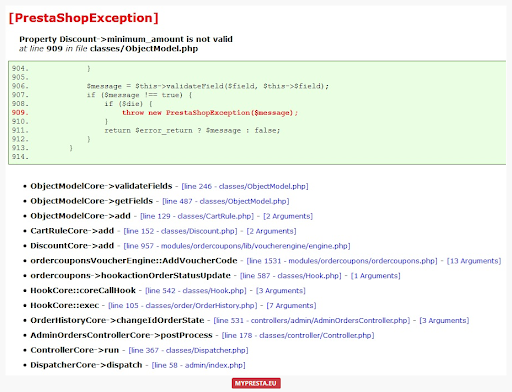This screenshot has width=512, height=392.
Task: Click the ordercoupons->hookactionOrderStatusUpdate entry
Action: pyautogui.click(x=130, y=275)
